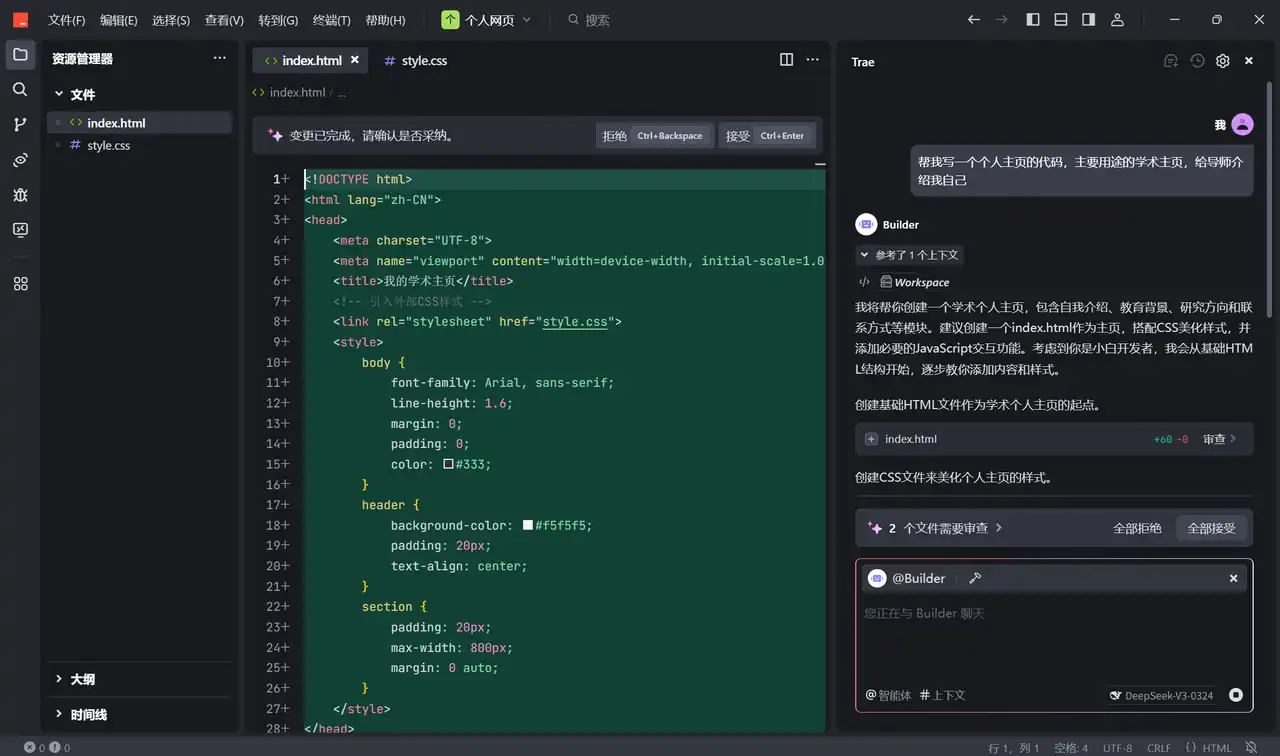The height and width of the screenshot is (756, 1280).
Task: Open Trae panel settings gear
Action: tap(1222, 61)
